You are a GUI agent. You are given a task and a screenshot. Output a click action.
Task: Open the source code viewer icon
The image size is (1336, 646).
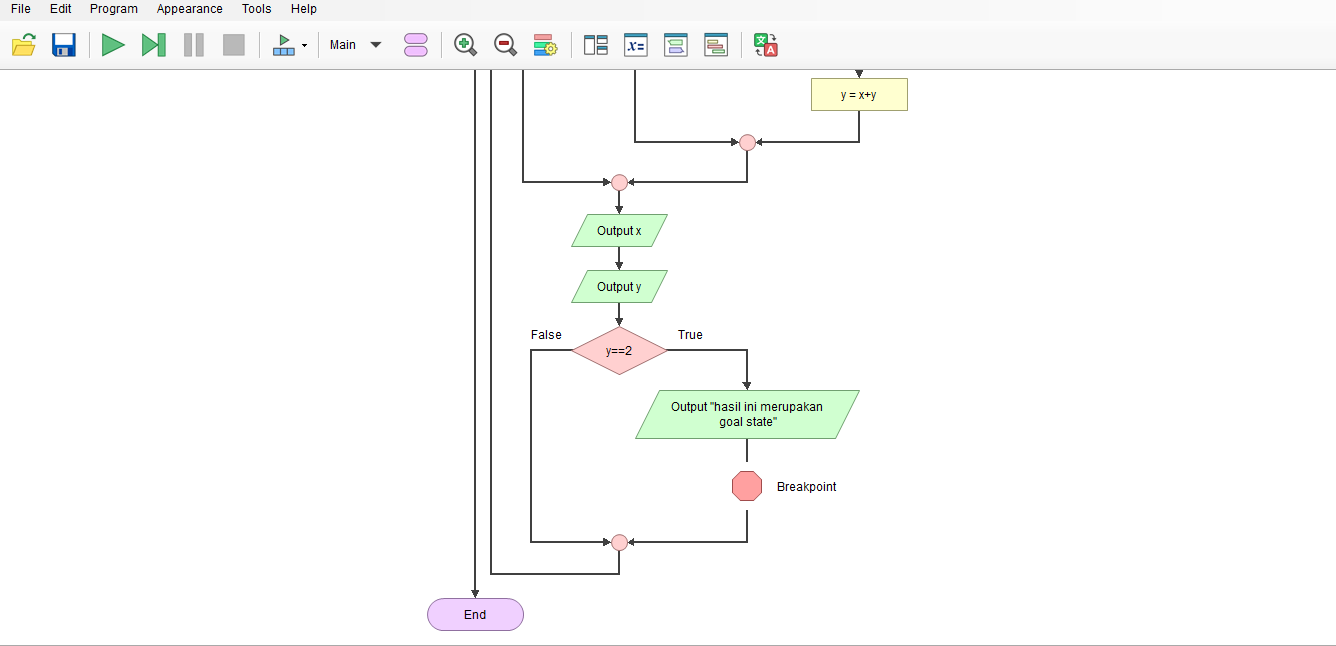[x=716, y=45]
